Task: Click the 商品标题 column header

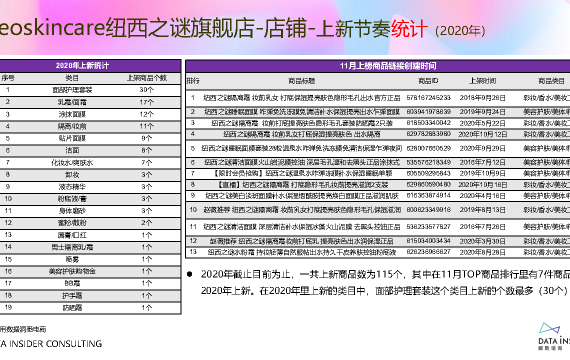Action: [301, 81]
